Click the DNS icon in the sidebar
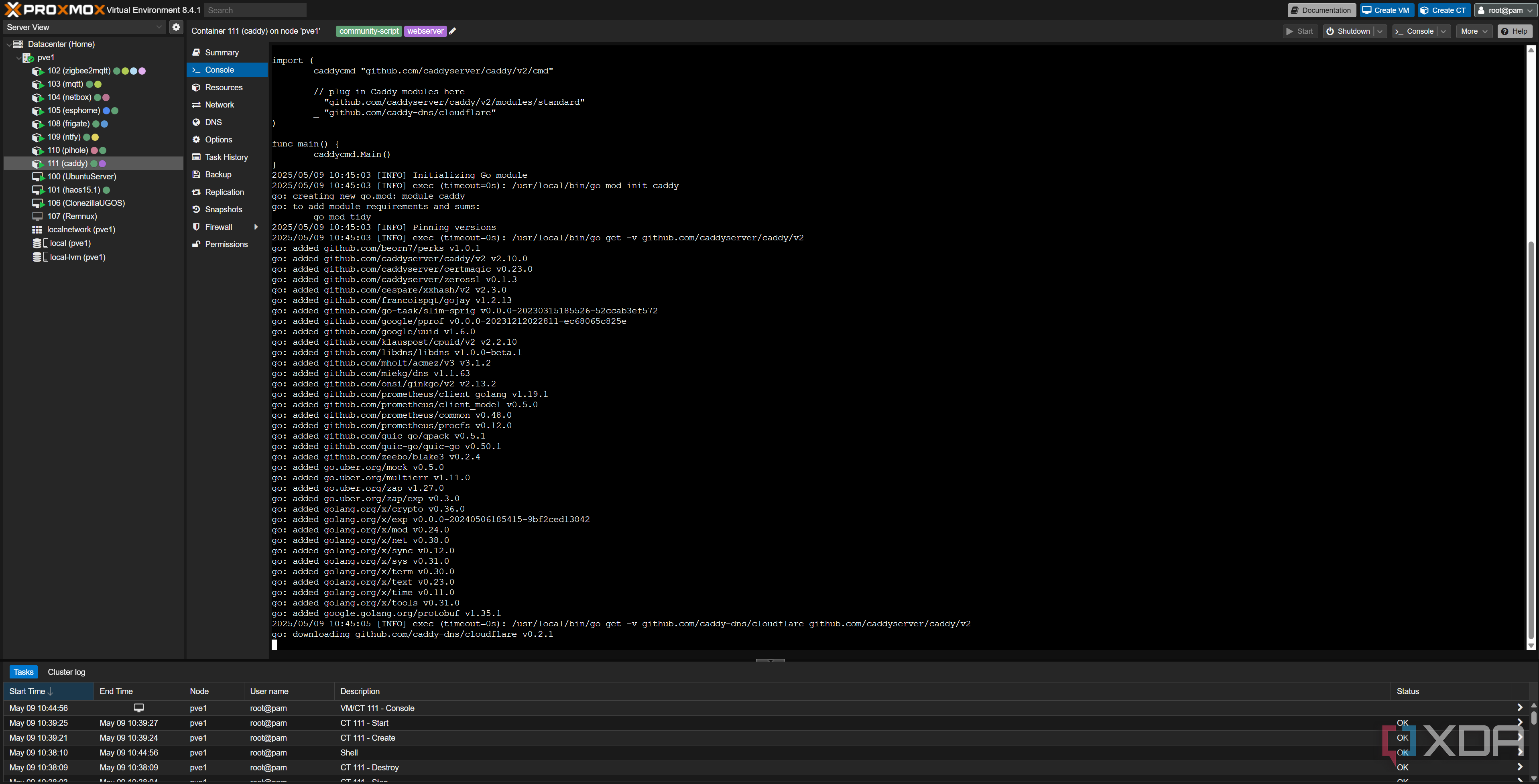1539x784 pixels. pyautogui.click(x=197, y=122)
